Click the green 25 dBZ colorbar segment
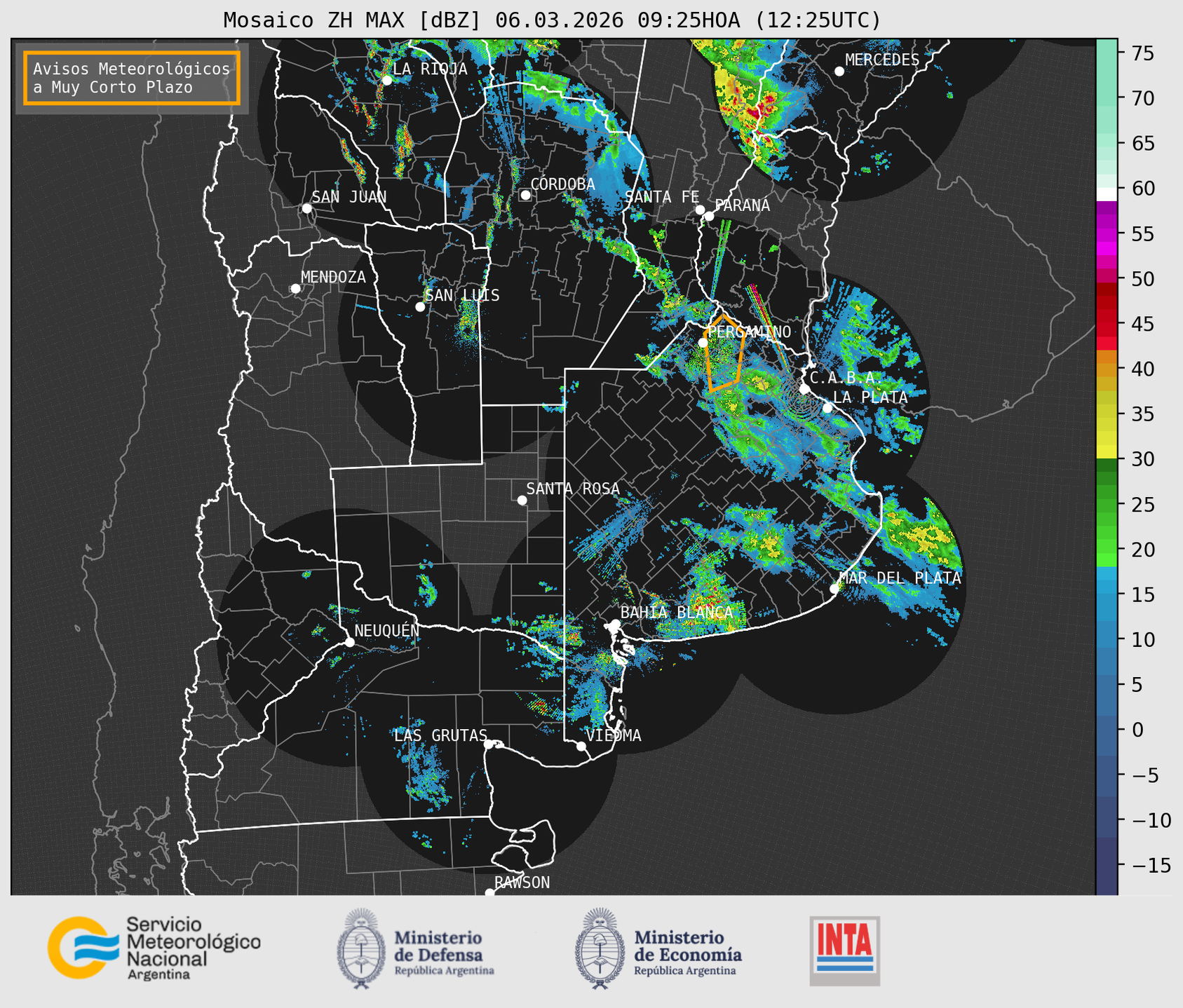 tap(1107, 505)
